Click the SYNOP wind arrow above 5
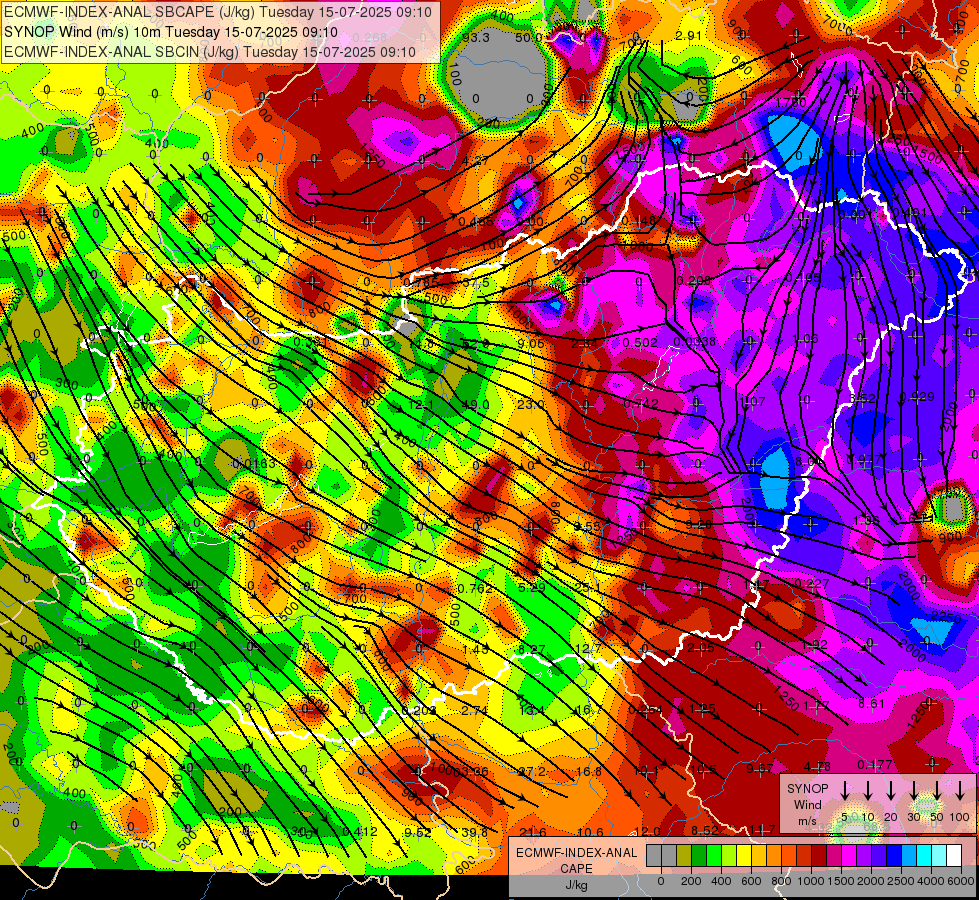The height and width of the screenshot is (900, 979). (845, 791)
